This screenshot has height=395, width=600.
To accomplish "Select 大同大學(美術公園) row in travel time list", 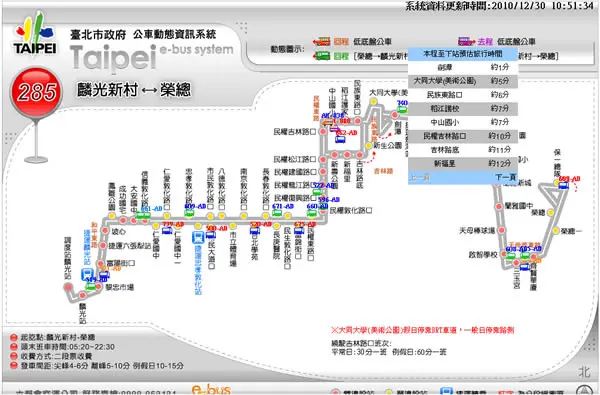I will pyautogui.click(x=463, y=81).
